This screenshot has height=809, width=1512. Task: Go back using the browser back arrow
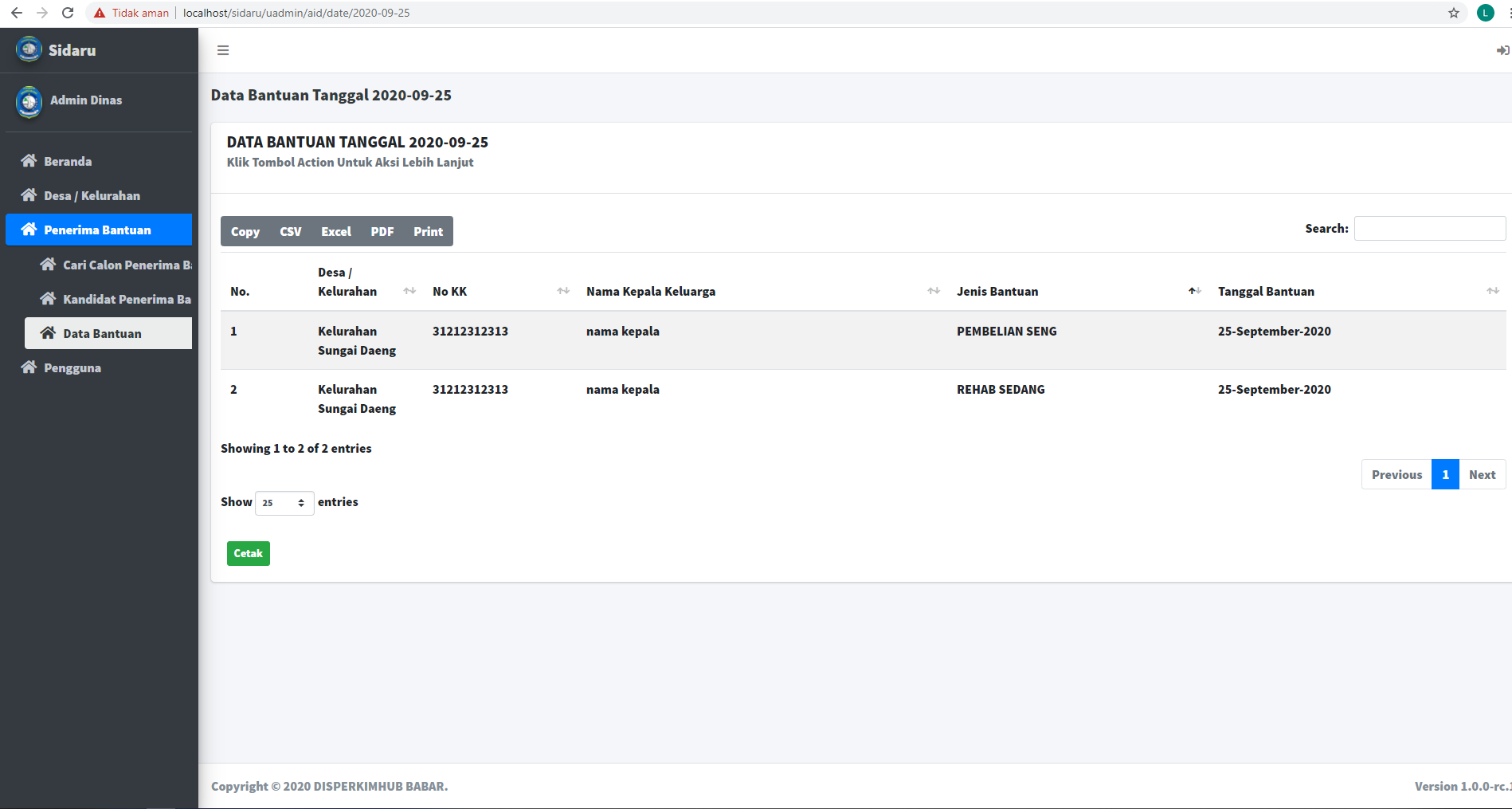pyautogui.click(x=17, y=13)
